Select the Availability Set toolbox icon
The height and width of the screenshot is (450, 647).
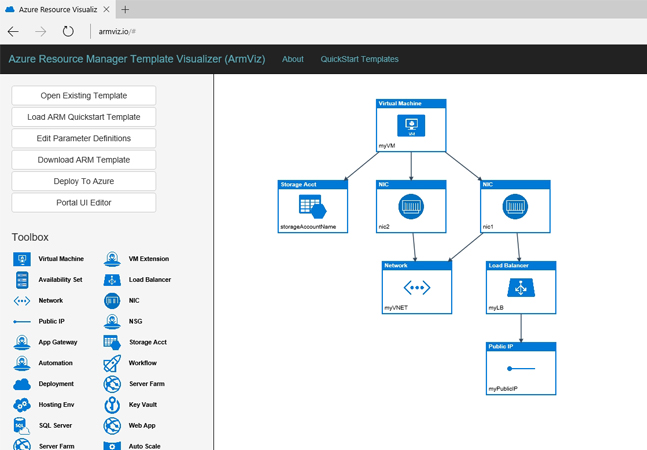[x=22, y=280]
